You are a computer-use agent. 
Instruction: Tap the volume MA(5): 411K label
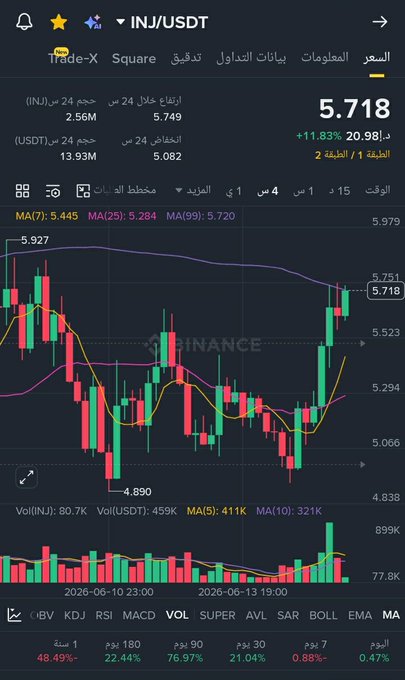pos(216,511)
